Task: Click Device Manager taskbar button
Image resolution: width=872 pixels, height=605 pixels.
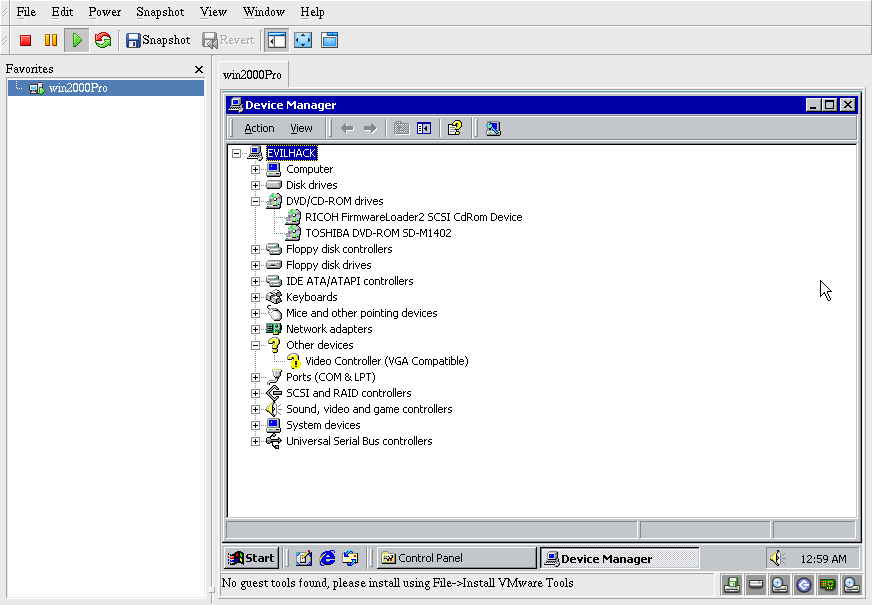Action: pos(620,558)
